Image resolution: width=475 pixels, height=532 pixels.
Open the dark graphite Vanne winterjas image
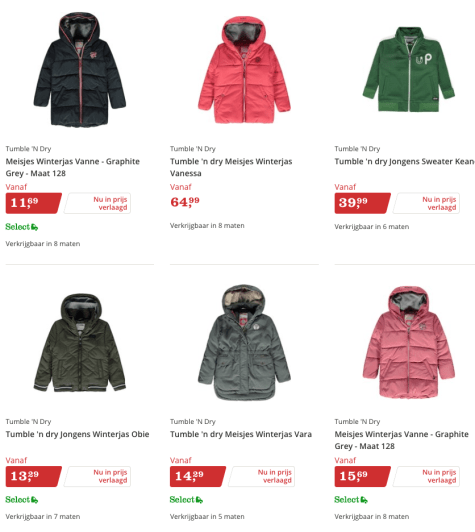80,70
